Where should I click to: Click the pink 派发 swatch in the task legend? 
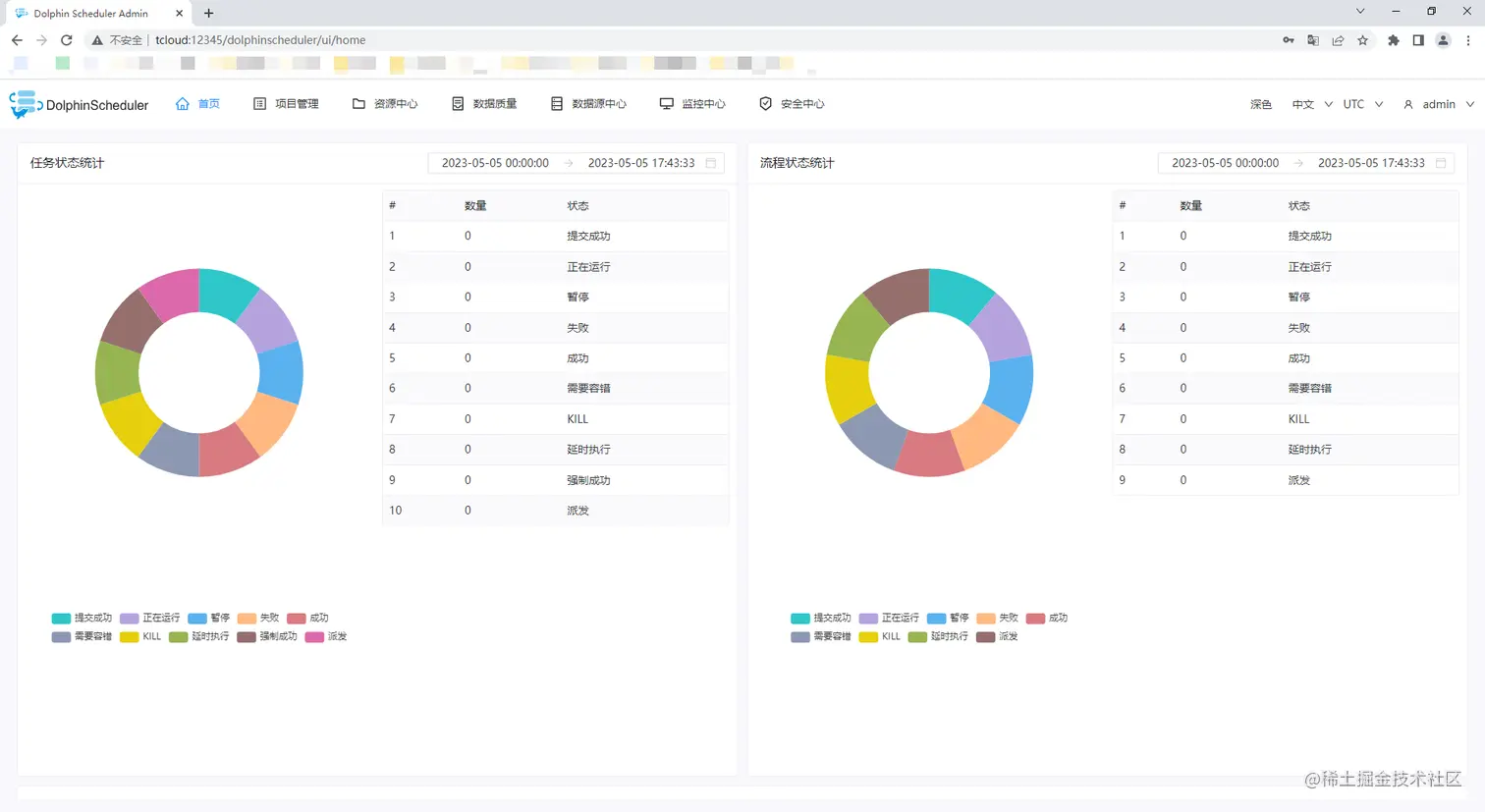314,637
